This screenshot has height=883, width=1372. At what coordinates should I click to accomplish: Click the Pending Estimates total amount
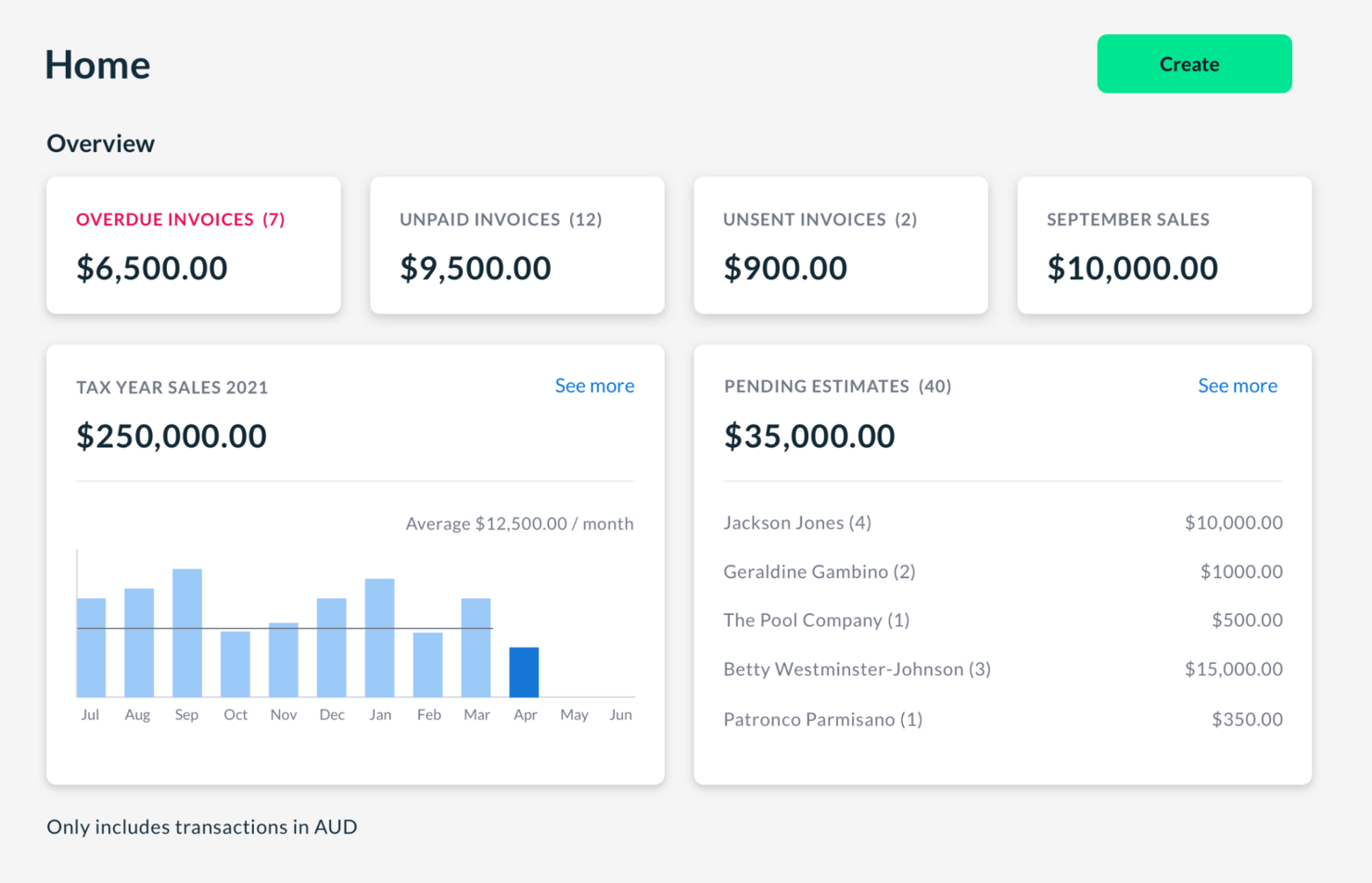(808, 435)
